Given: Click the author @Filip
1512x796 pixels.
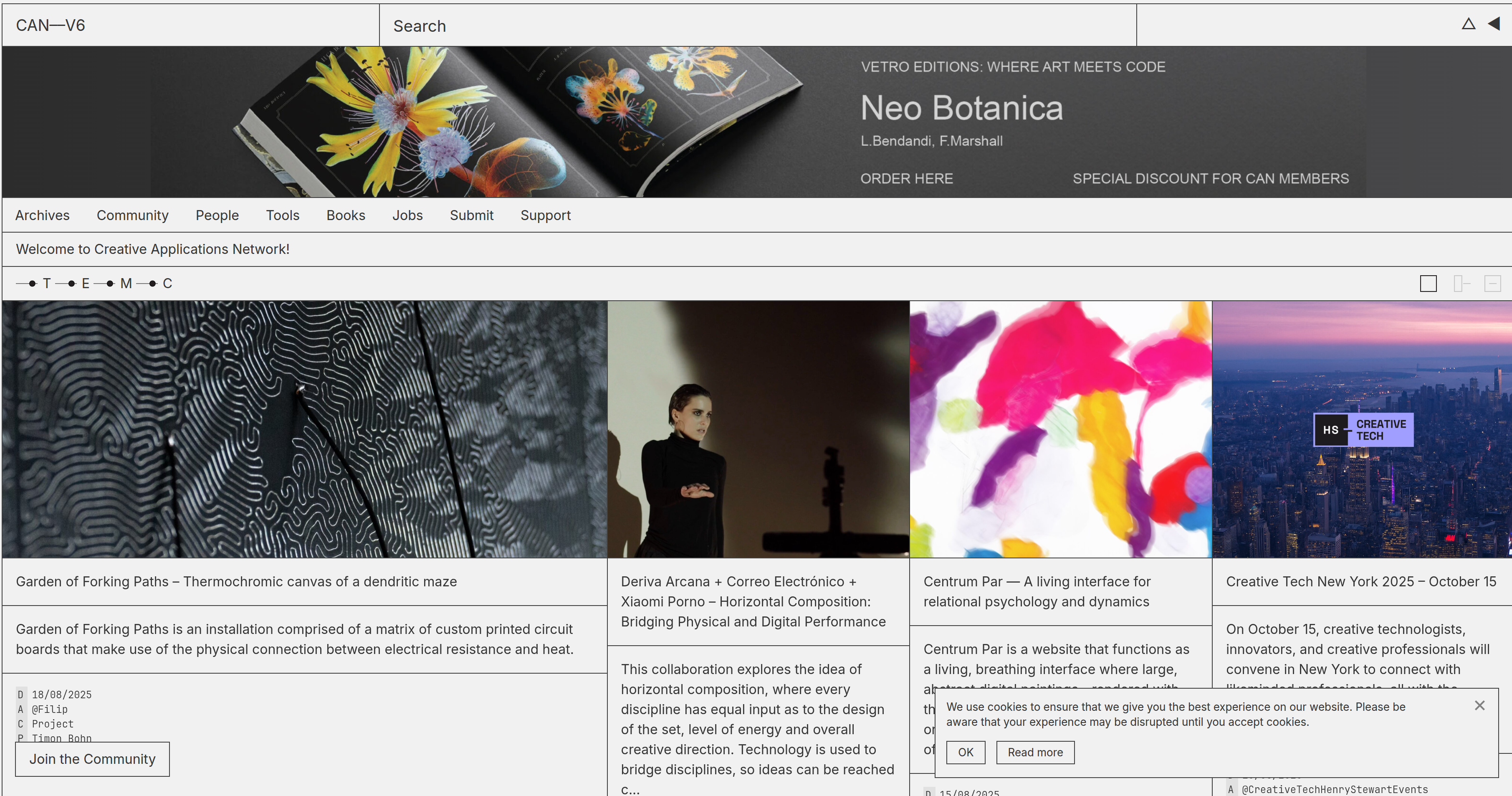Looking at the screenshot, I should [50, 709].
